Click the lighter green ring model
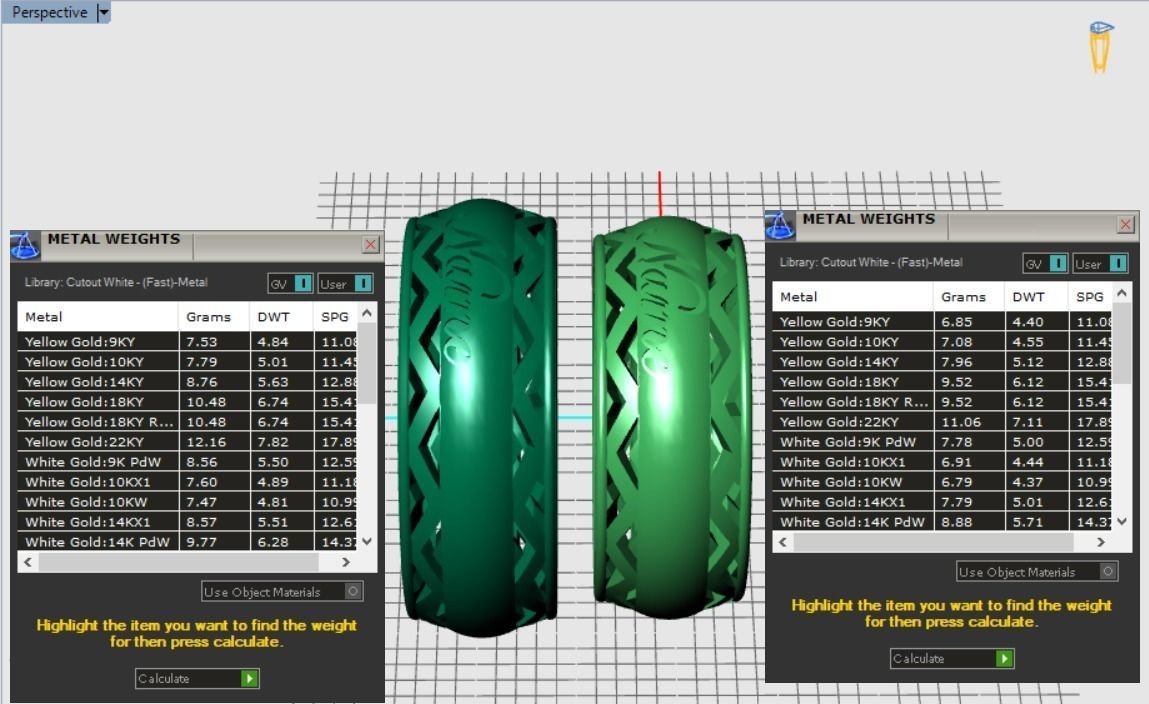The image size is (1149, 704). click(672, 416)
